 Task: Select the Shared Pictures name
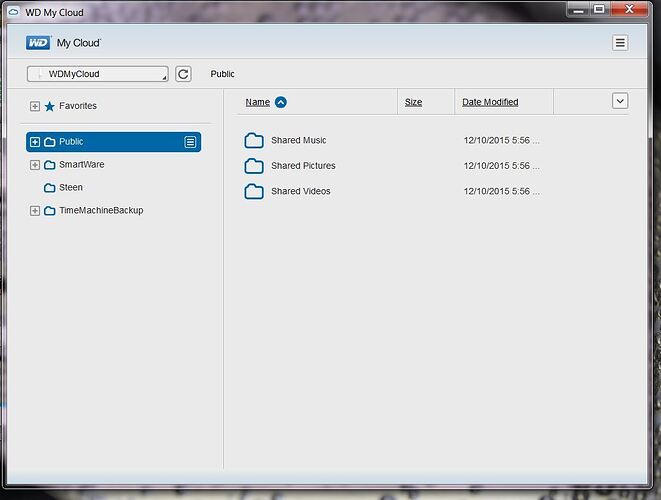(x=304, y=166)
